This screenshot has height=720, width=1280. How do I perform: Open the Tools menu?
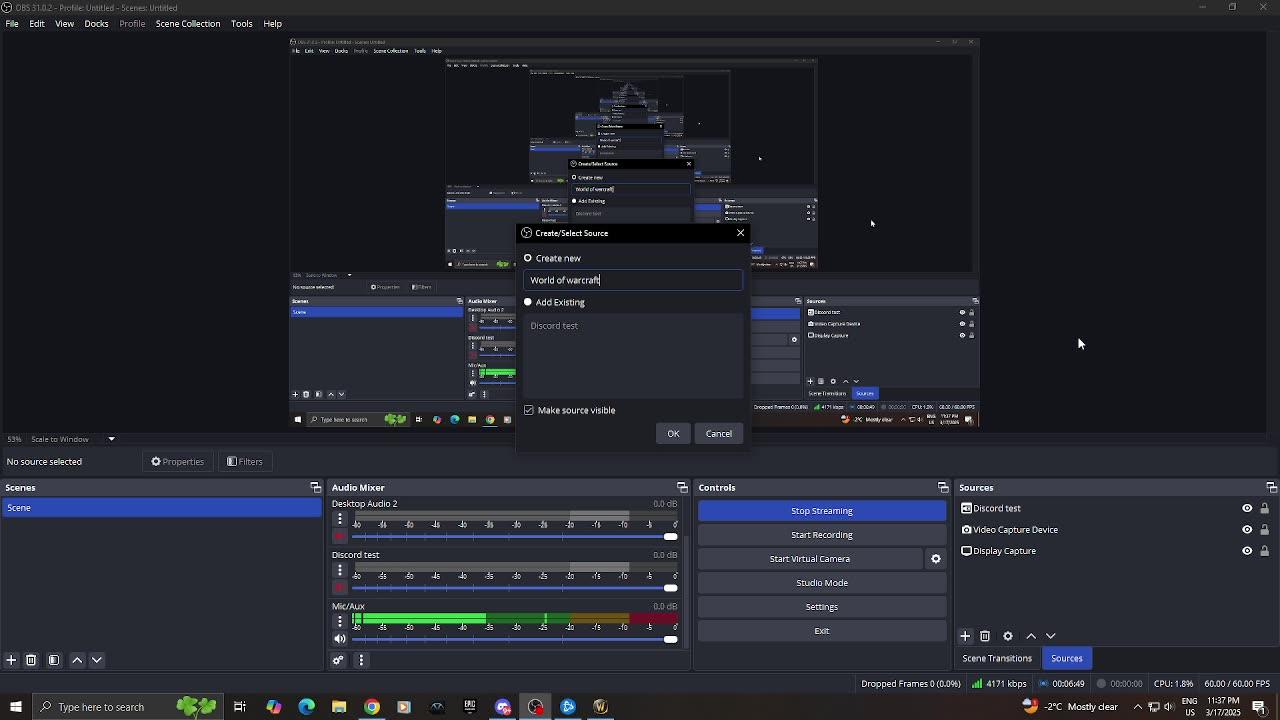242,23
